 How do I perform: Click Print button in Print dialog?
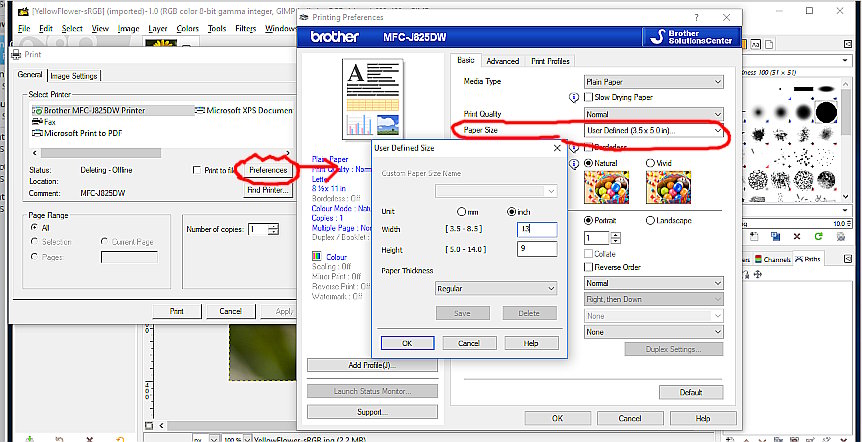tap(176, 311)
